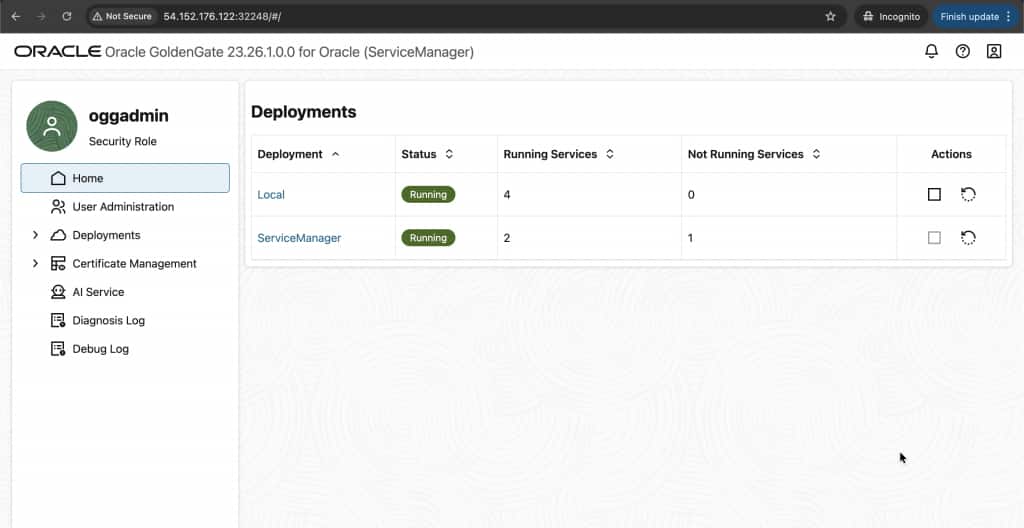Click the Incognito indicator
This screenshot has width=1024, height=528.
pos(891,16)
